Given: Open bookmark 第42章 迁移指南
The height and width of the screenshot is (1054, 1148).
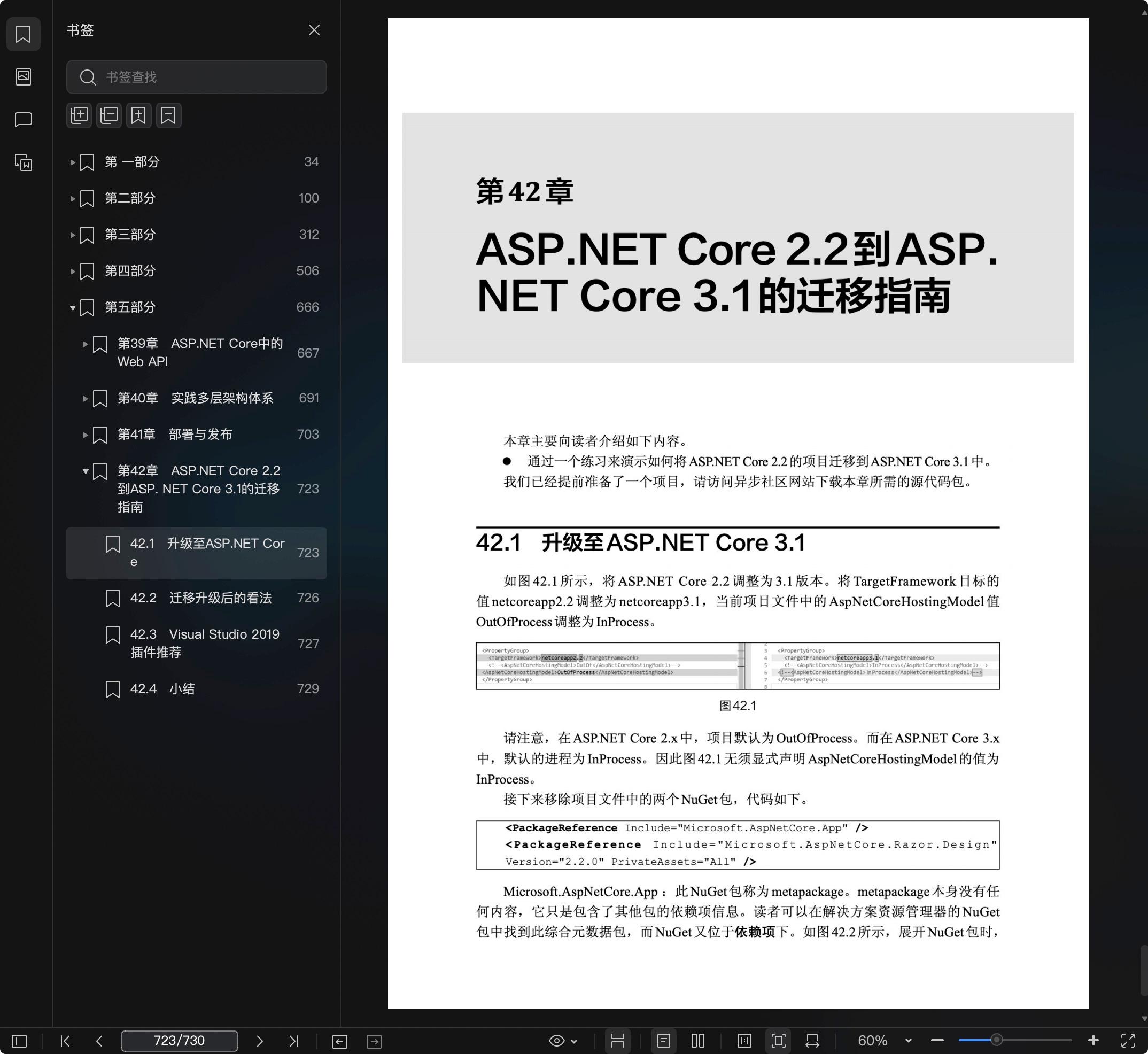Looking at the screenshot, I should (x=199, y=489).
